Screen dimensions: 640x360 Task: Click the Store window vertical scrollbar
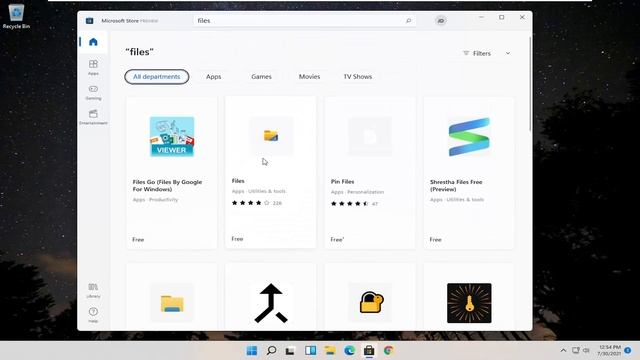pos(530,84)
